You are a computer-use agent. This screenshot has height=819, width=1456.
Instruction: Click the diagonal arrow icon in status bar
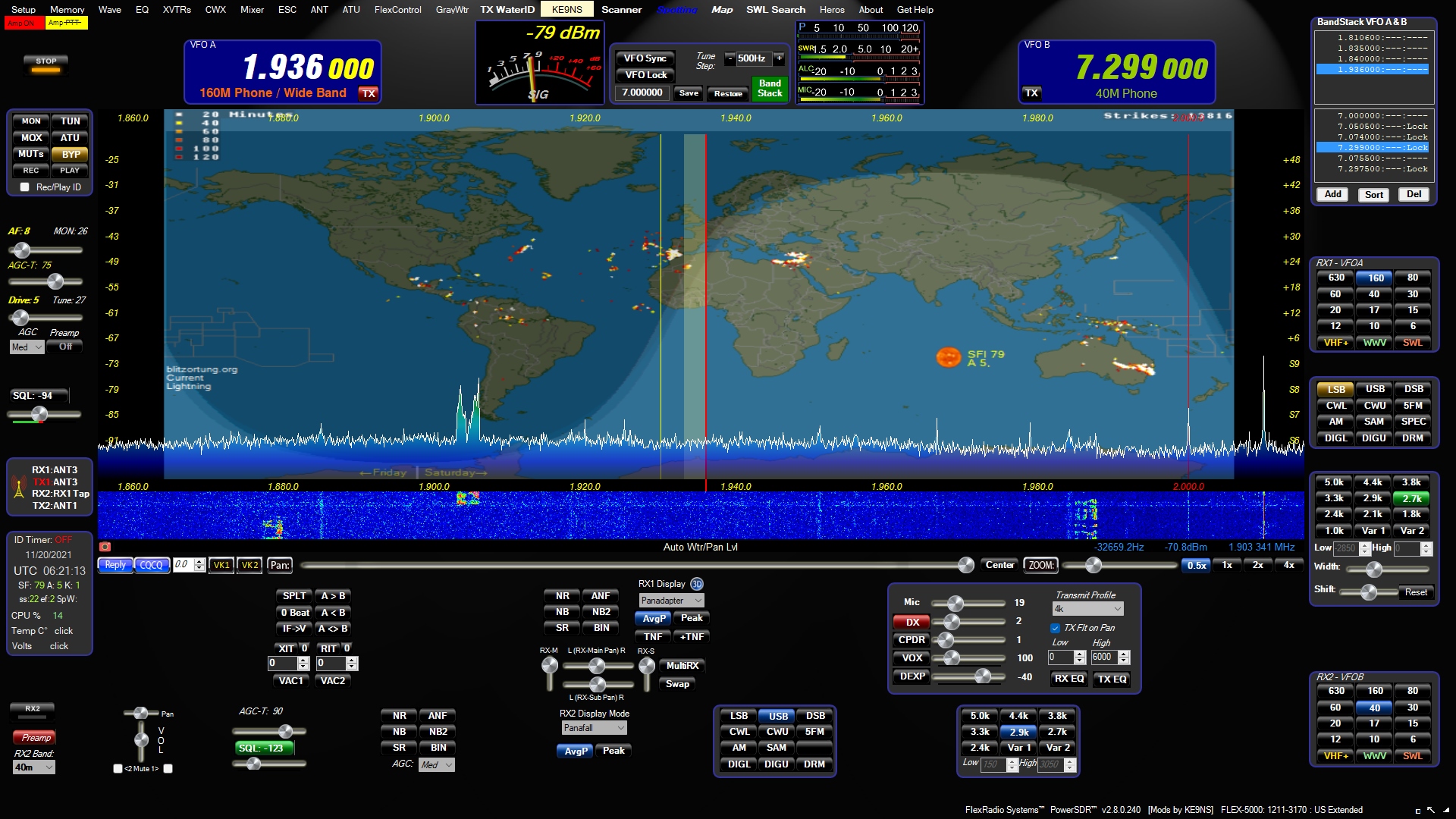click(1431, 810)
